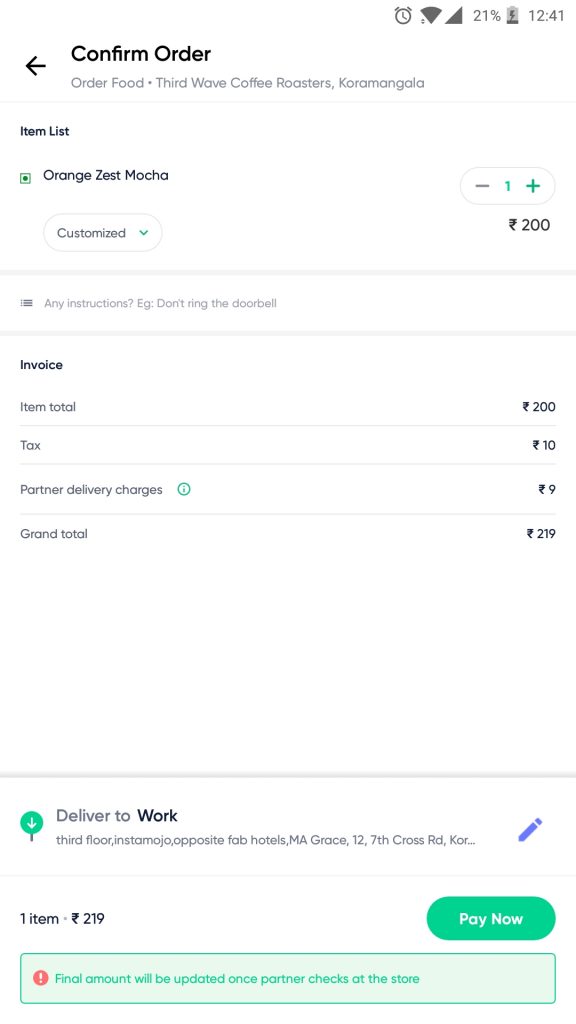Open the instructions list icon
Viewport: 576px width, 1024px height.
point(26,303)
